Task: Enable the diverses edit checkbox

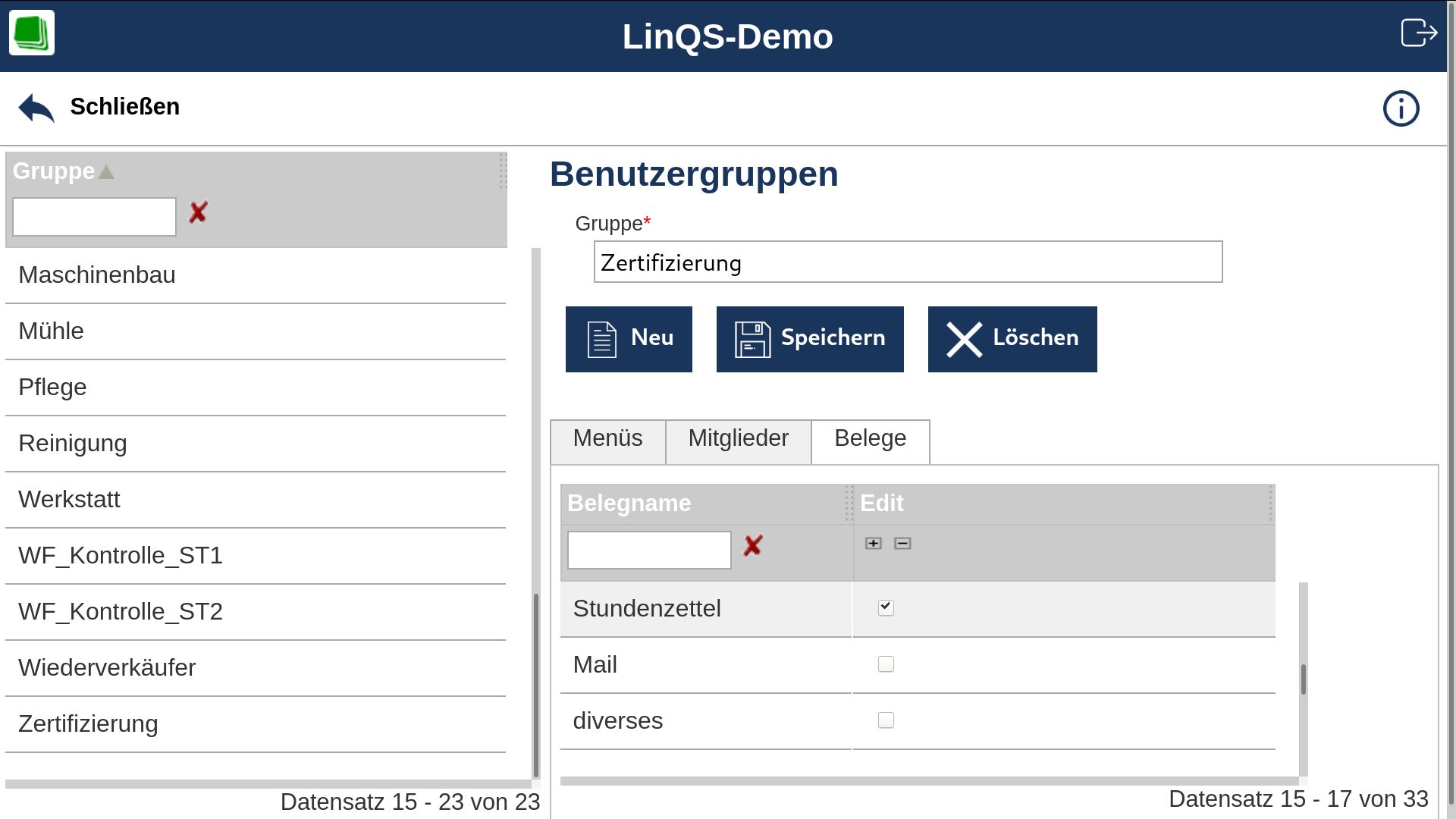Action: [886, 720]
